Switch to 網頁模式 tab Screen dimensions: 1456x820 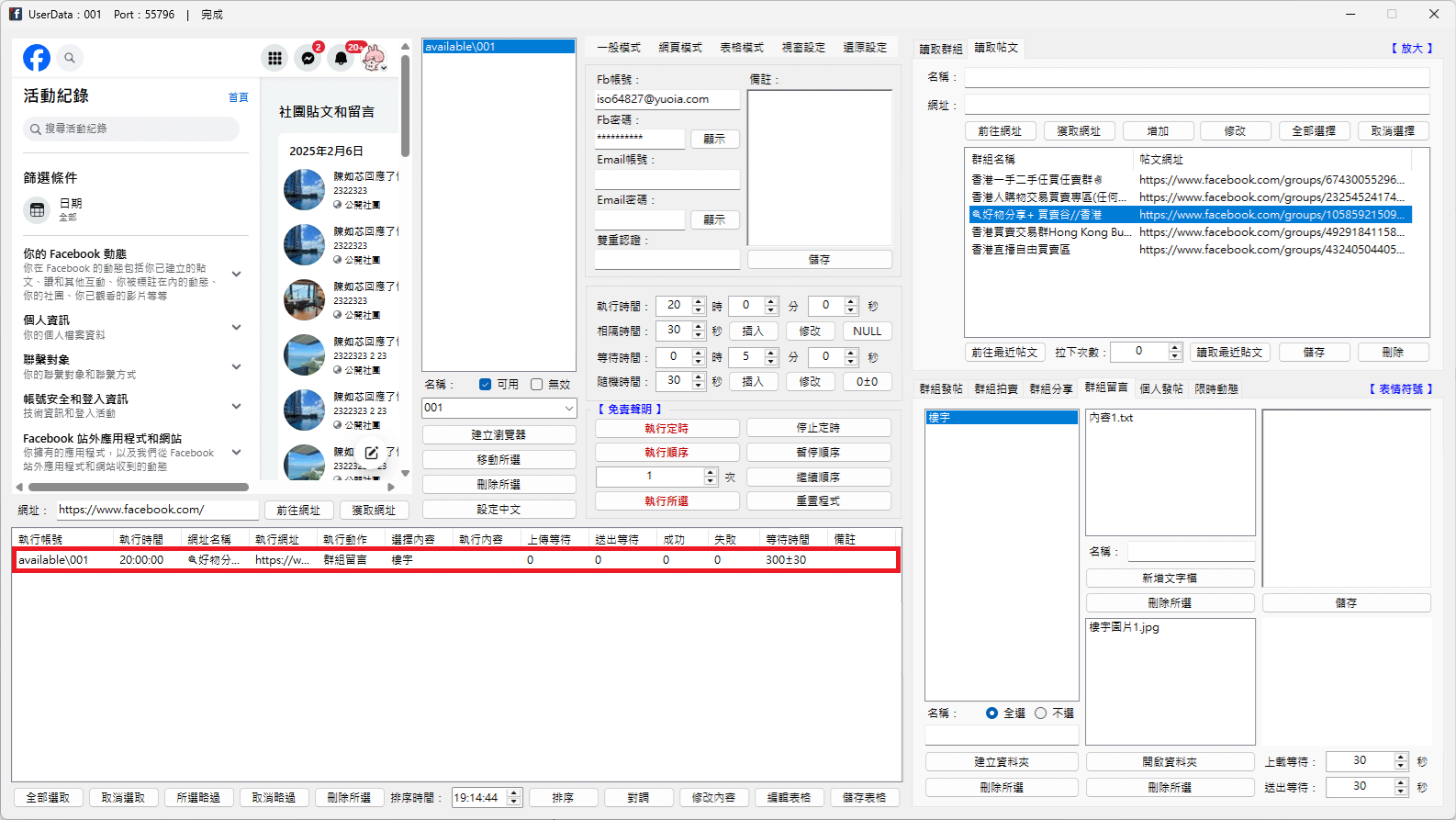680,48
